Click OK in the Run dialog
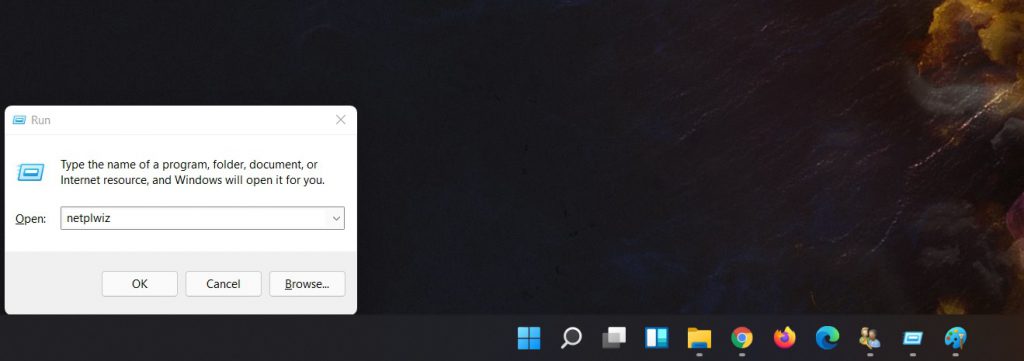The height and width of the screenshot is (361, 1024). tap(140, 284)
